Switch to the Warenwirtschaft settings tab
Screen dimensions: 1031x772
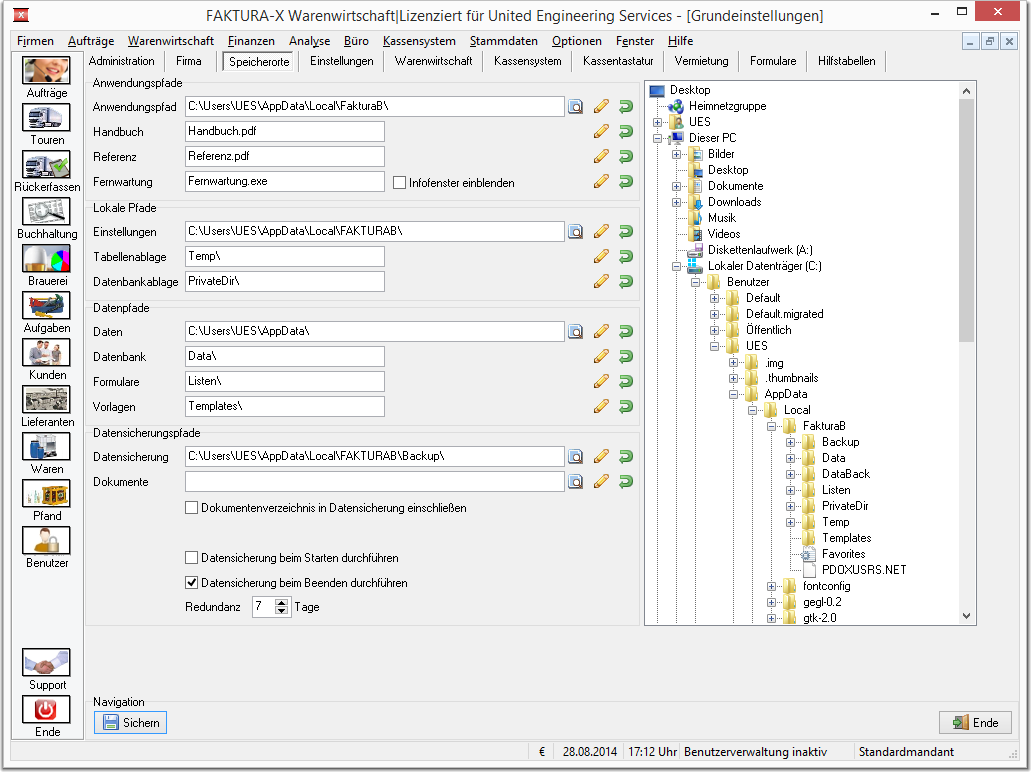pyautogui.click(x=433, y=61)
